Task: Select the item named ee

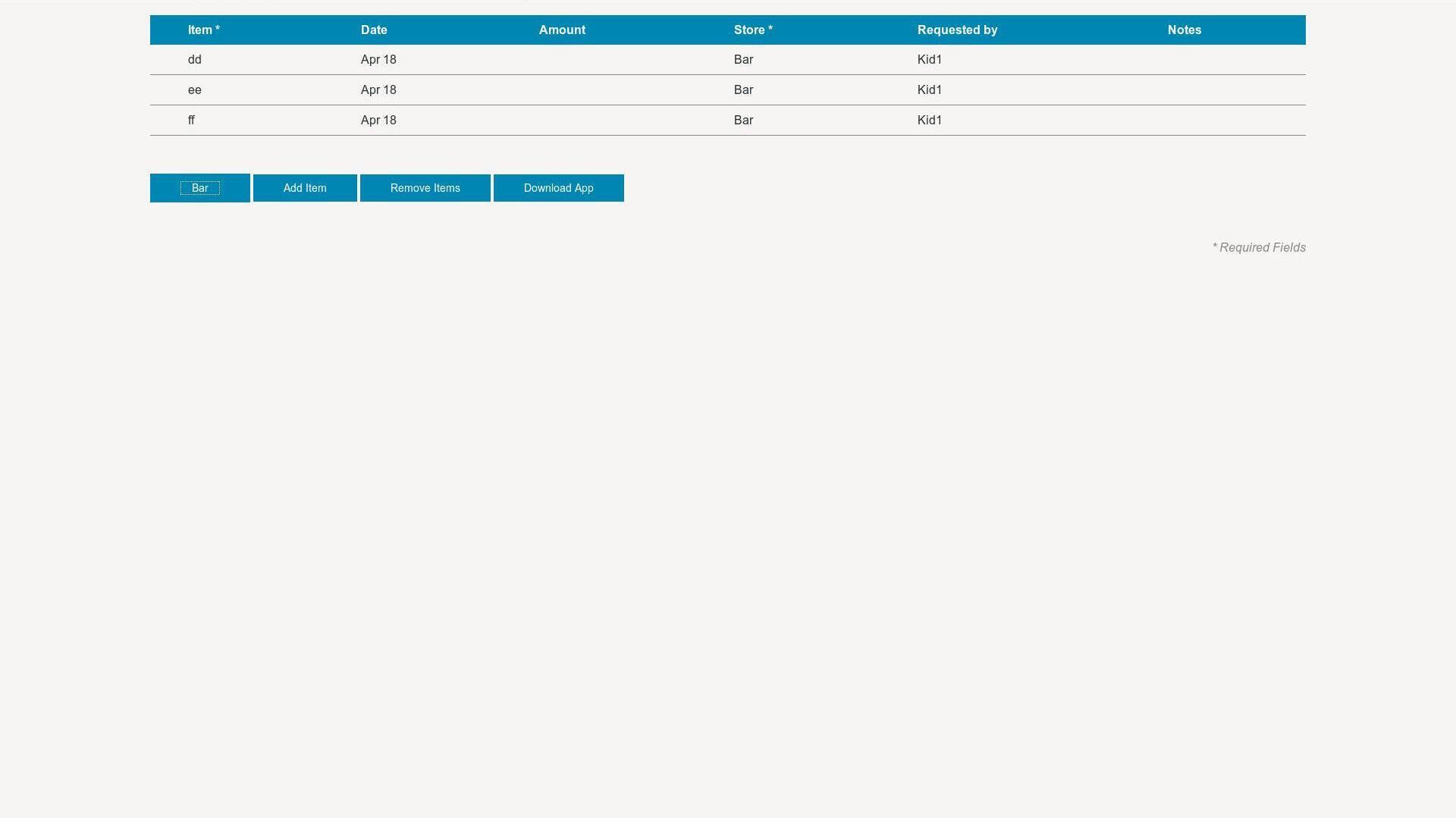Action: [x=195, y=90]
